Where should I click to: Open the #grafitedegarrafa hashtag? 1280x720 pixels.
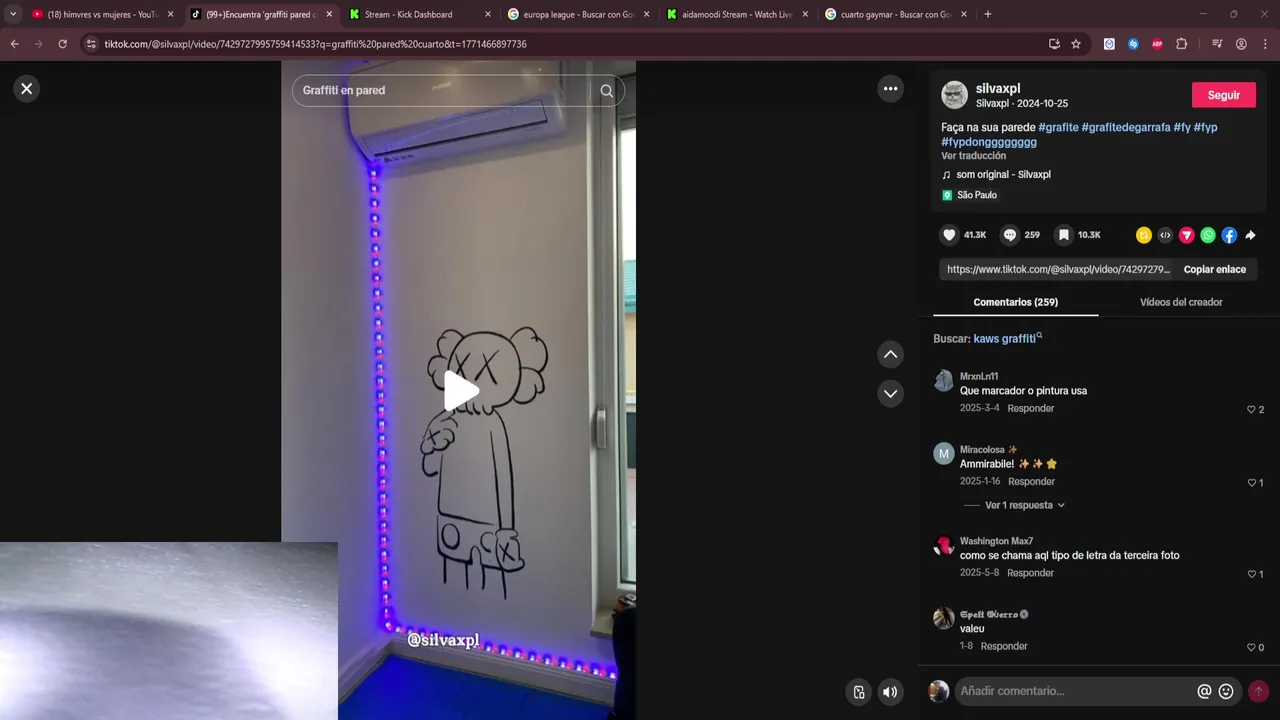(x=1126, y=128)
